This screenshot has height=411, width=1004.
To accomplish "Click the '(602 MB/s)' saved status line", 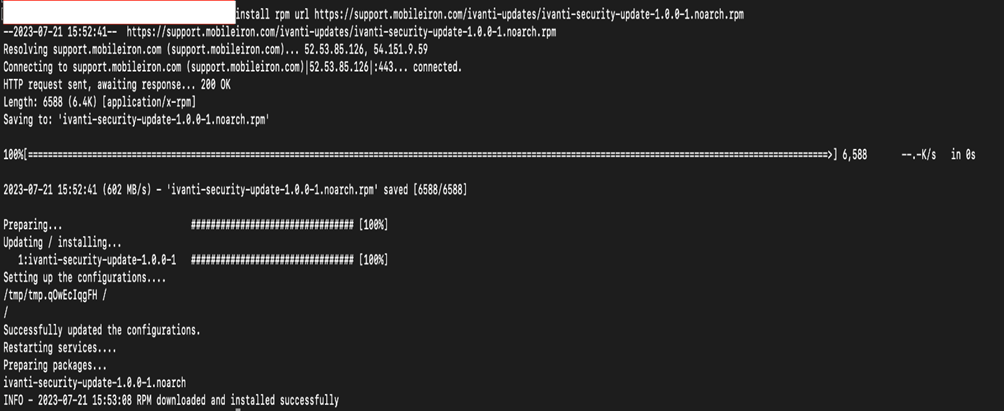I will click(x=235, y=190).
